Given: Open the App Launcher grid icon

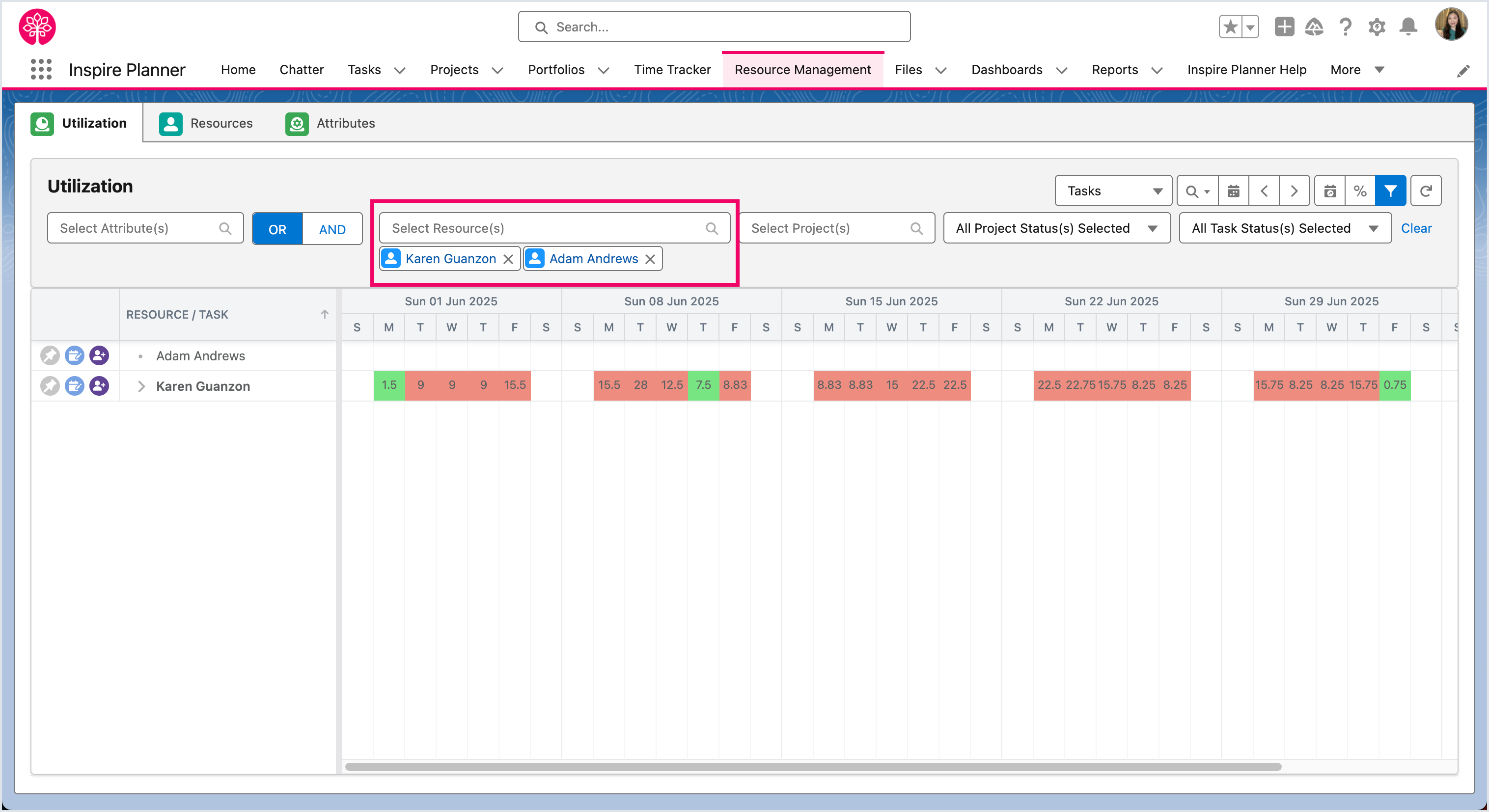Looking at the screenshot, I should (x=41, y=69).
